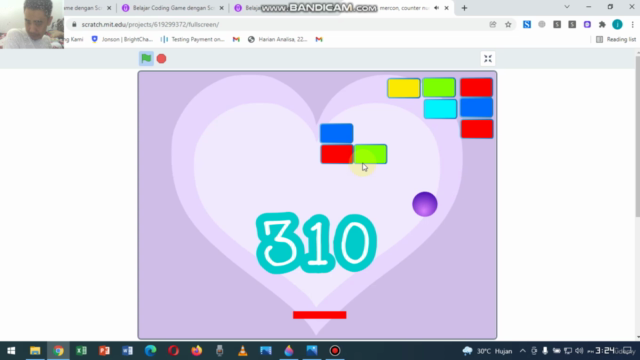Open the Extensions puzzle piece menu
The image size is (640, 360).
click(602, 24)
